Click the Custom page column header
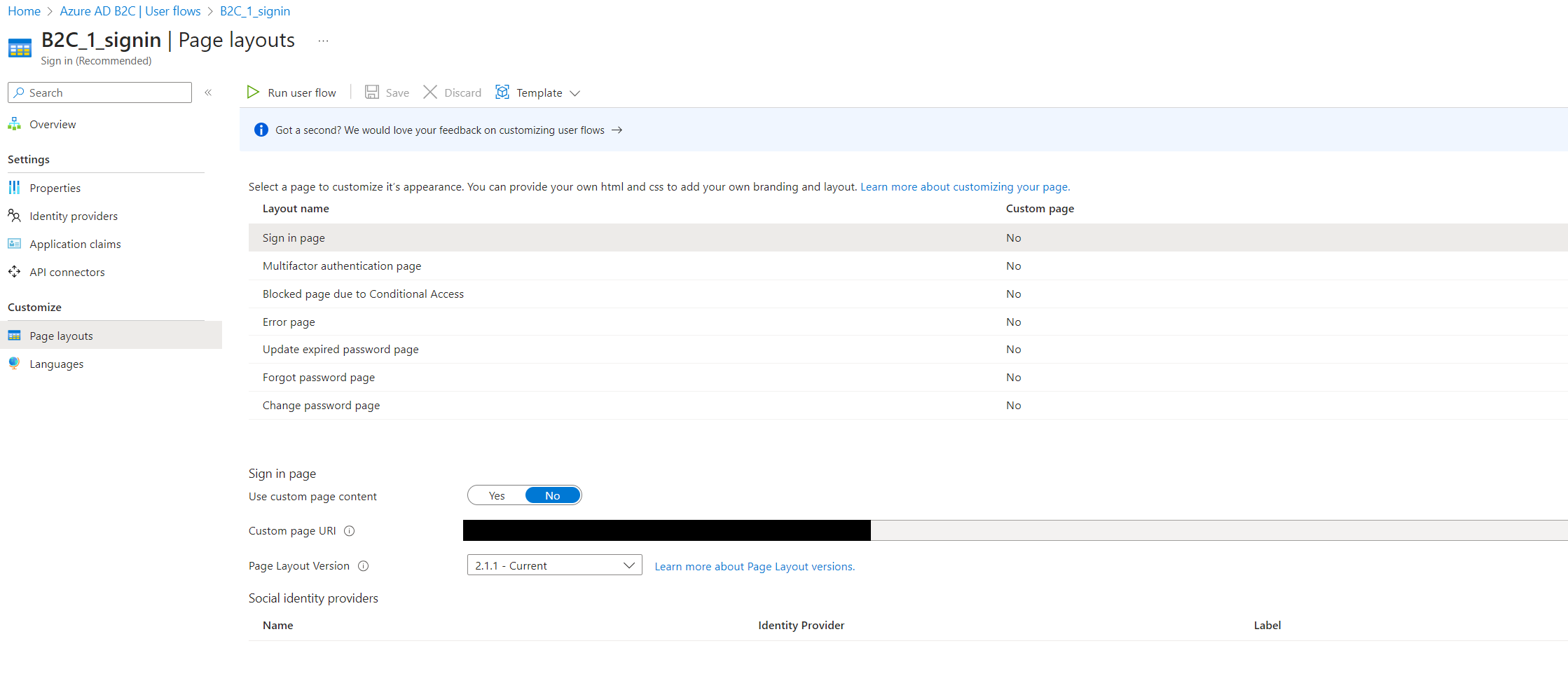This screenshot has height=688, width=1568. click(1040, 208)
